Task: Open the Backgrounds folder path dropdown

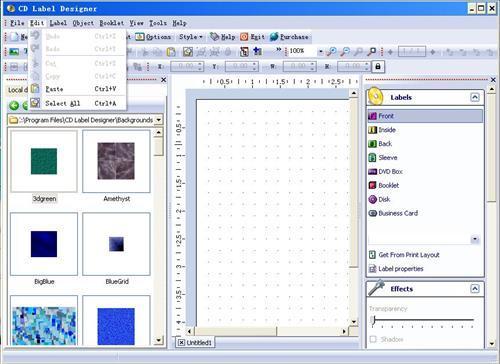Action: (x=159, y=120)
